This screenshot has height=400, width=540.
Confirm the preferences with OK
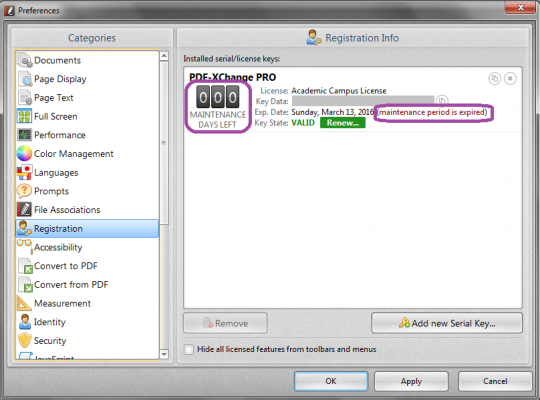click(331, 381)
